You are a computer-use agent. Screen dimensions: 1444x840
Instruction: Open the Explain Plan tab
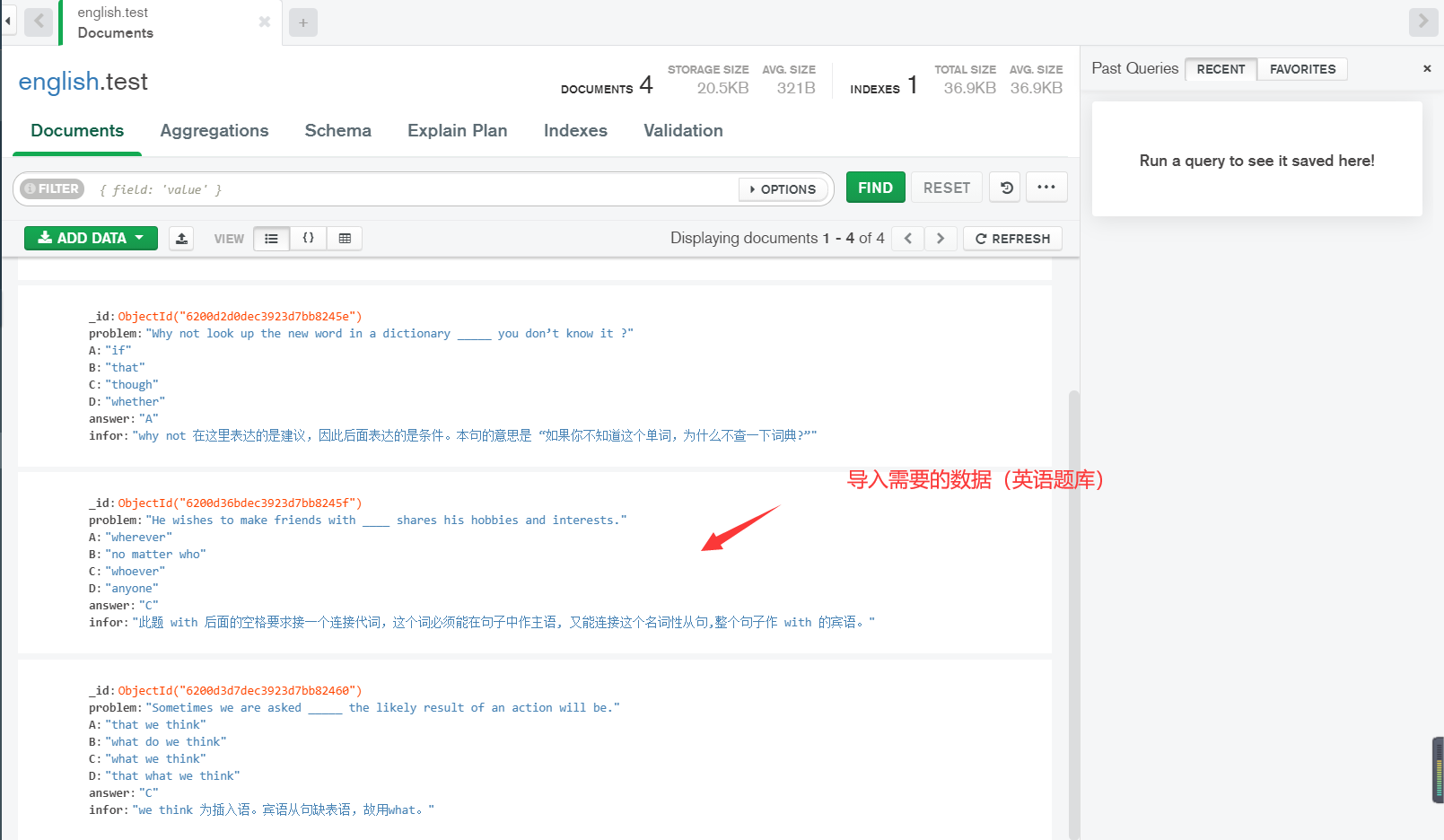[x=458, y=131]
